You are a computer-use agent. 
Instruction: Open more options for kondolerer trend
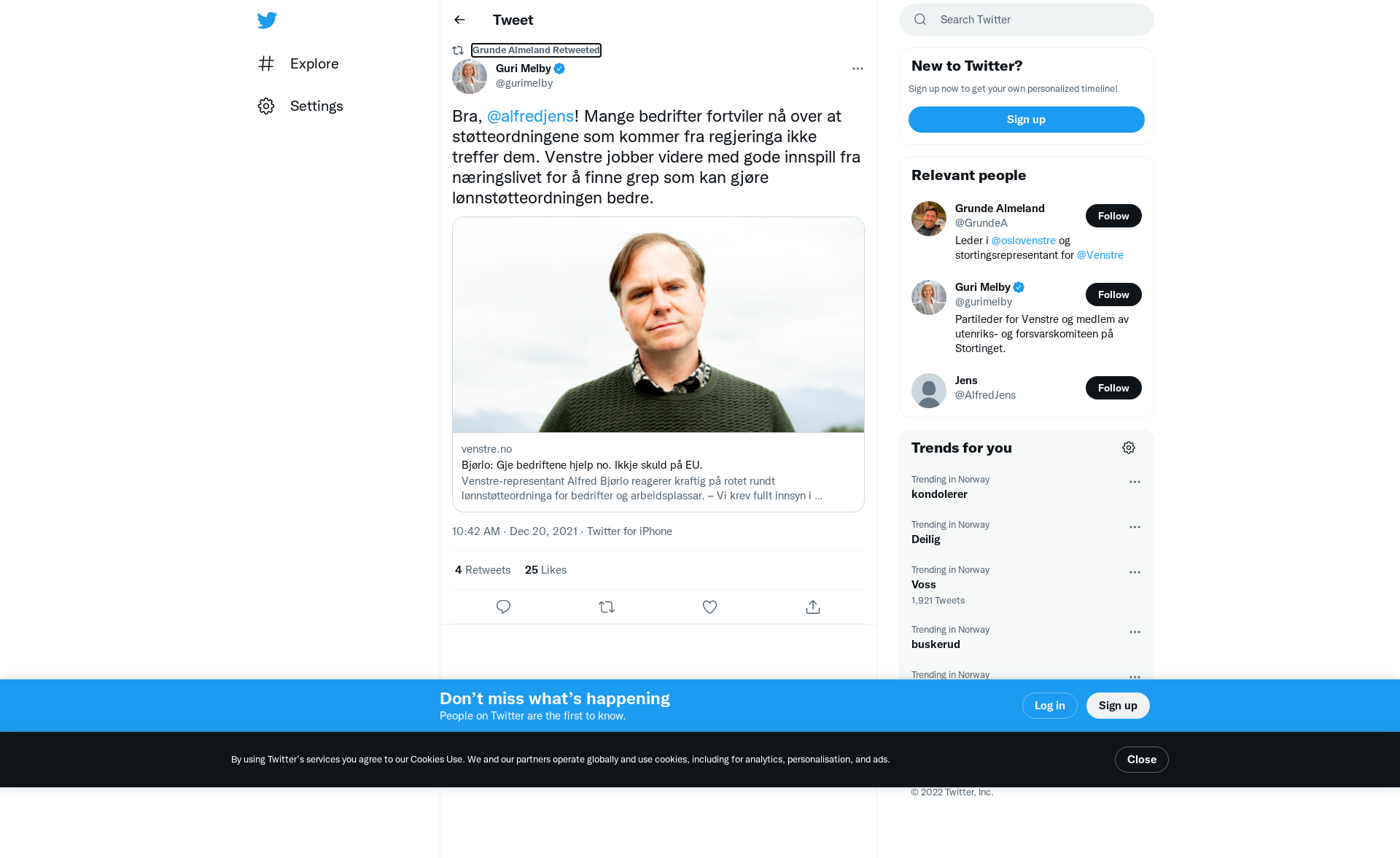point(1135,482)
